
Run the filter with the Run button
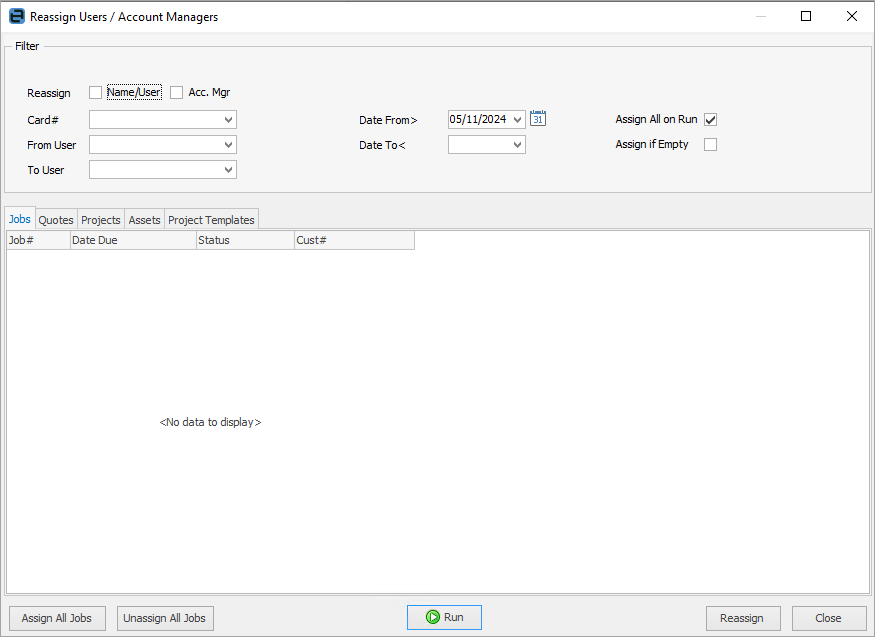[444, 617]
